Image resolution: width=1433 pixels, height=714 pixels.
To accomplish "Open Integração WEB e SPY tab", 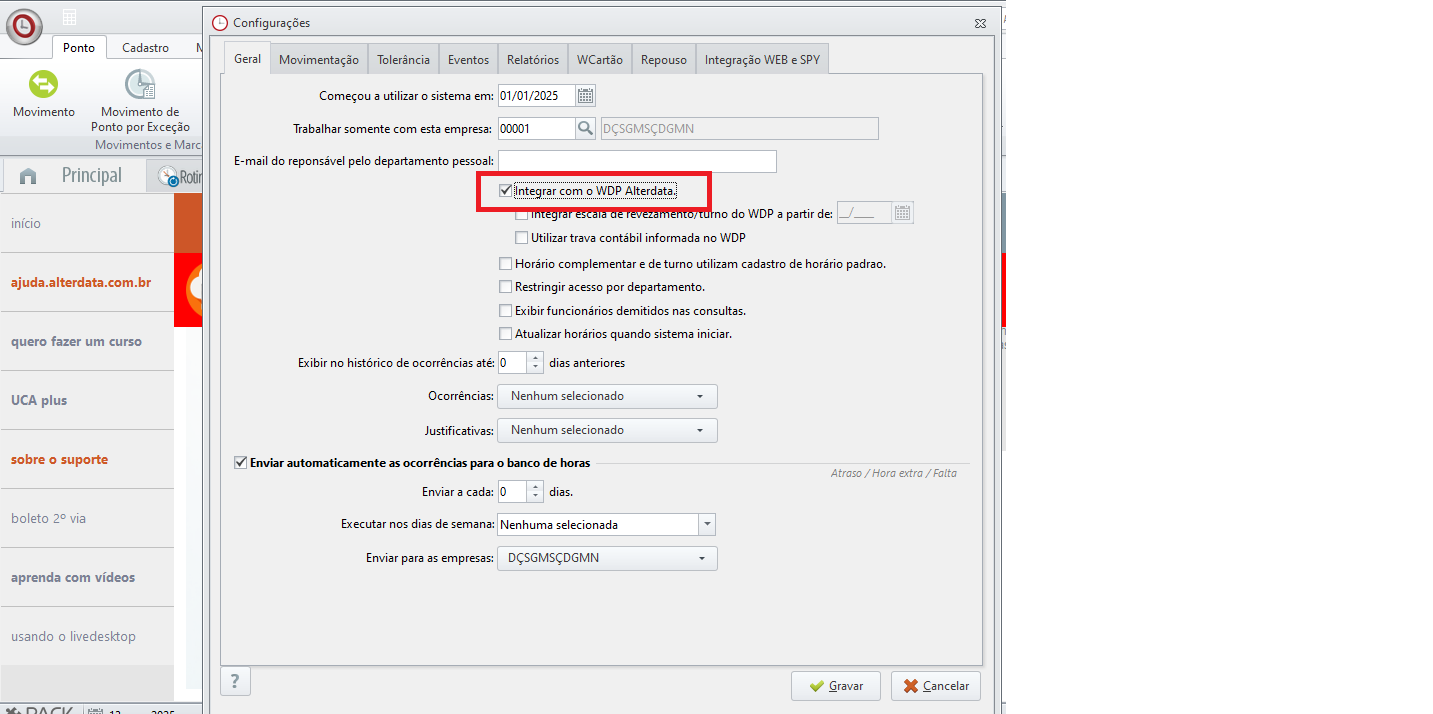I will tap(762, 59).
